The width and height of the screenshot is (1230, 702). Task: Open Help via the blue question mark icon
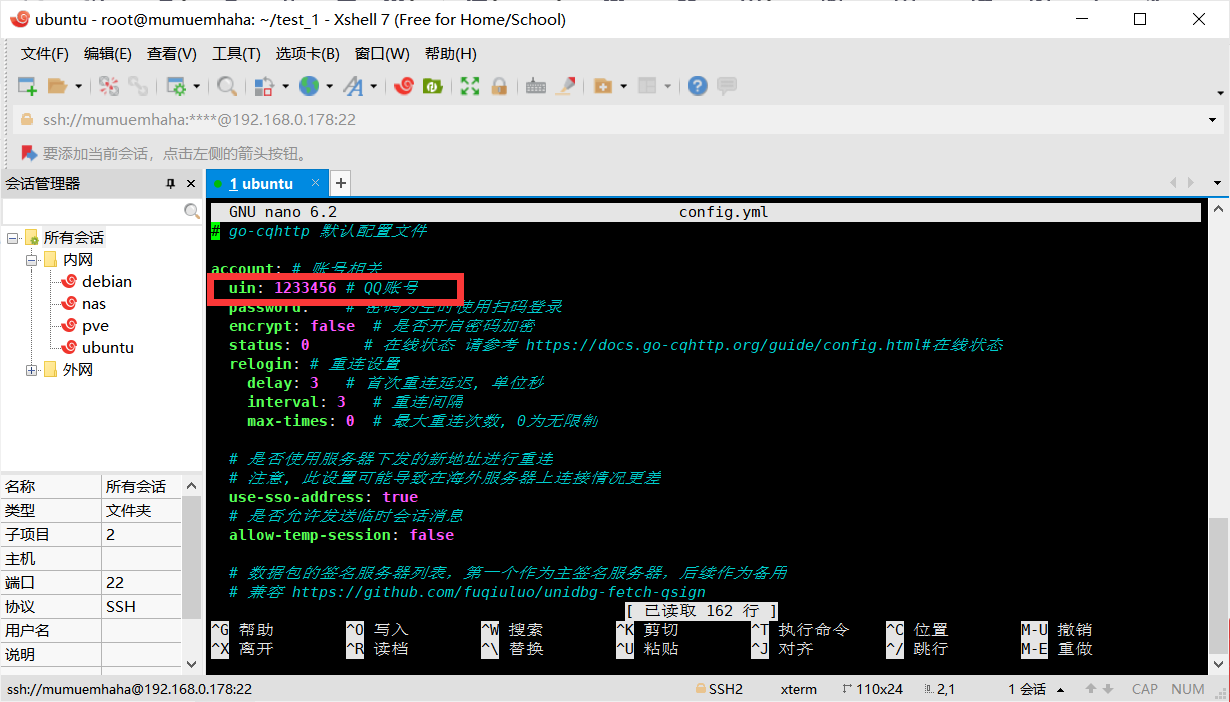pos(698,87)
